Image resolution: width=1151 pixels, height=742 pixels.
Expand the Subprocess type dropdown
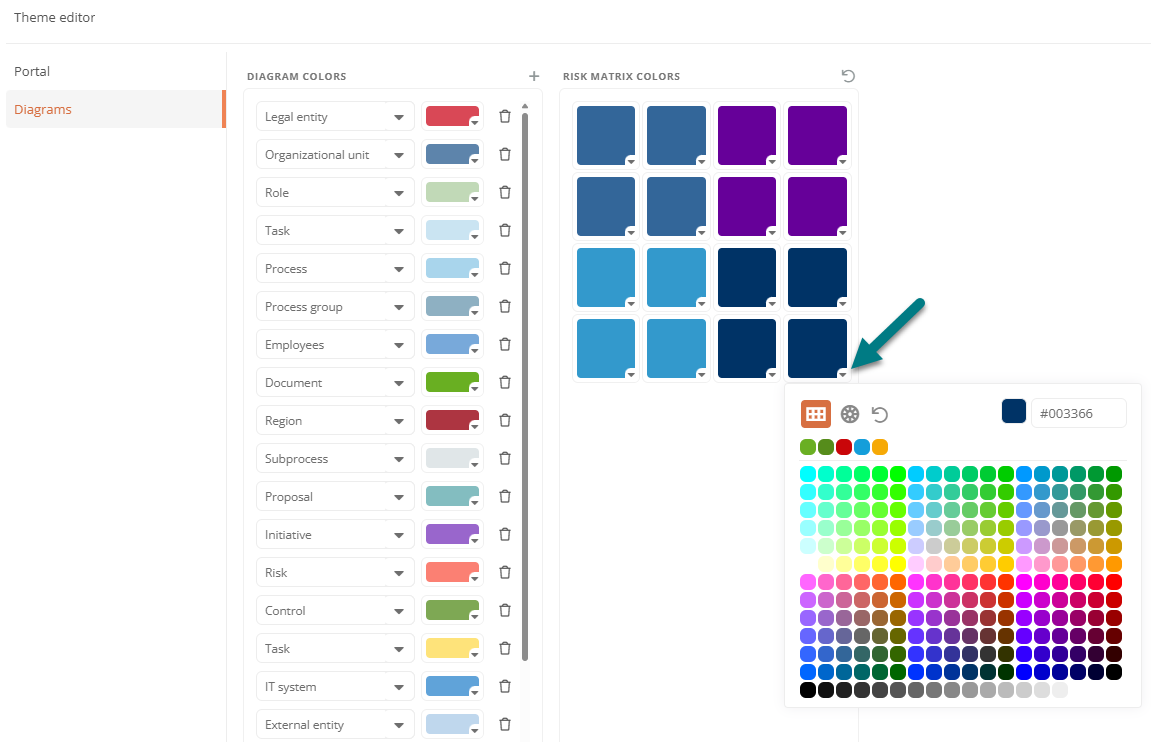tap(399, 459)
